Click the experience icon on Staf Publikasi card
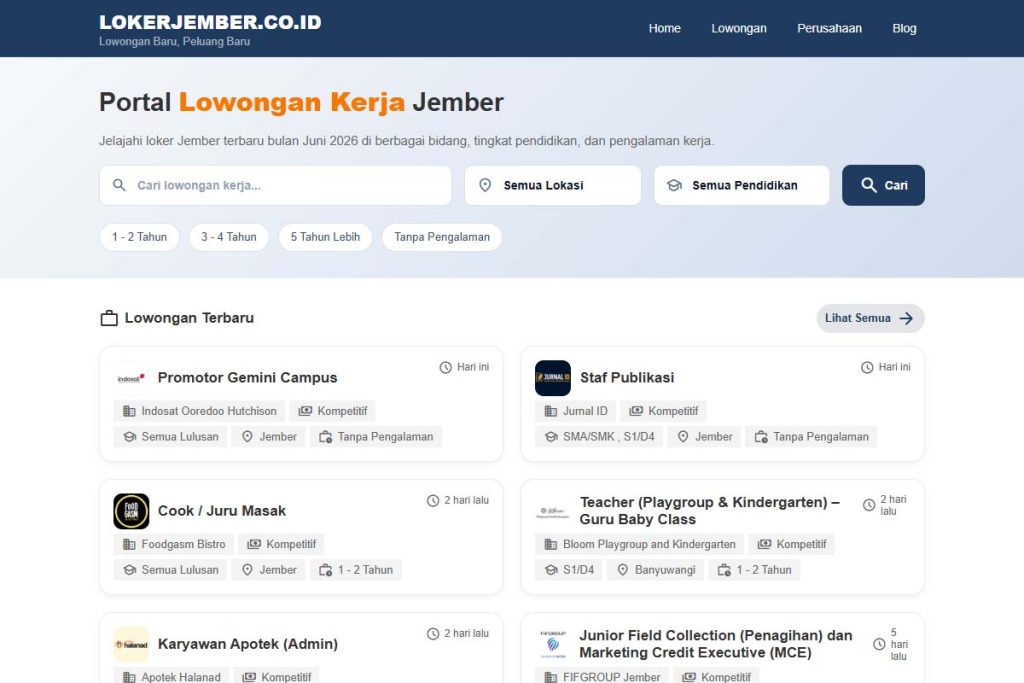 (761, 437)
